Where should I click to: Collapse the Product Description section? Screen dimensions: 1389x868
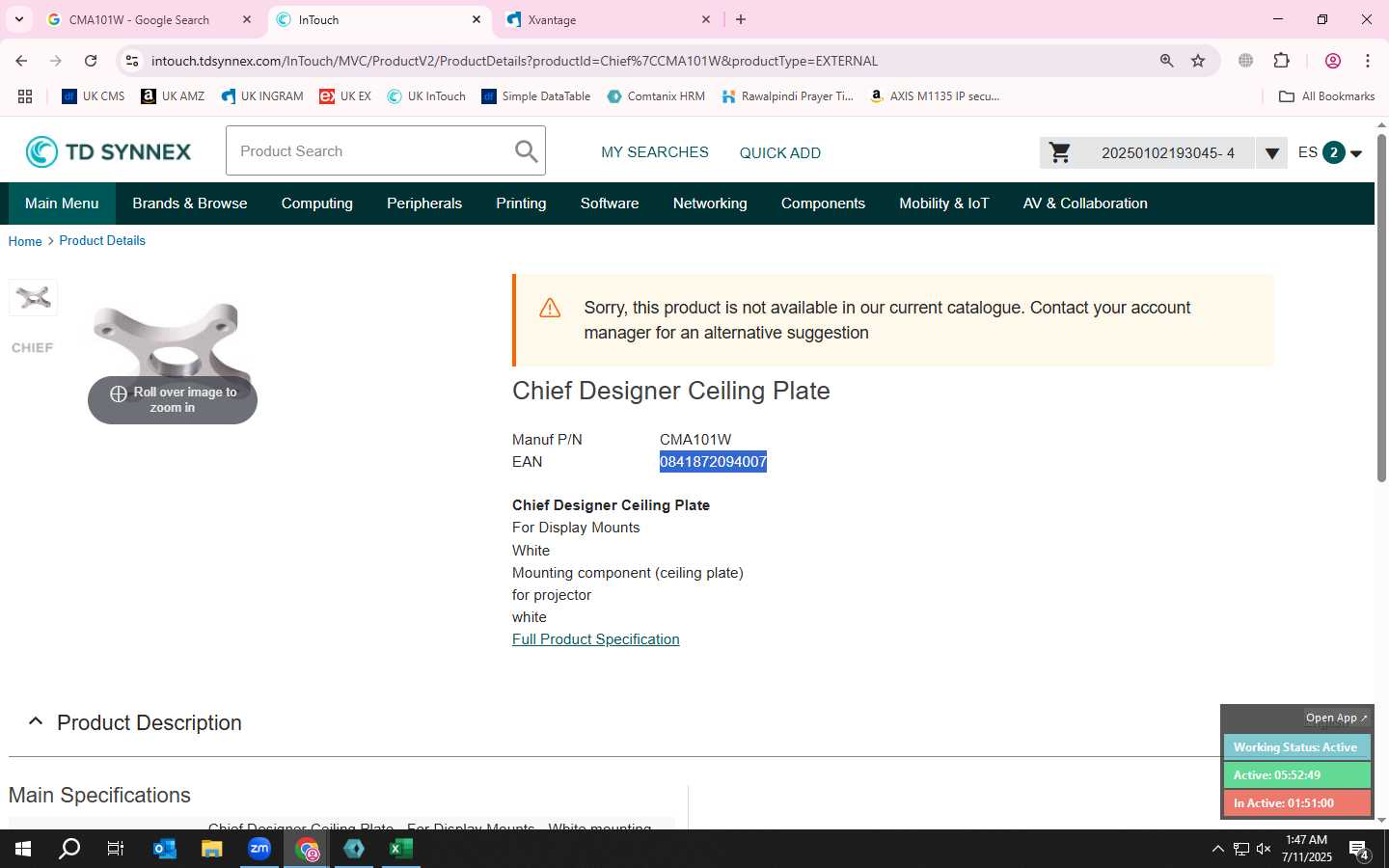pos(36,721)
